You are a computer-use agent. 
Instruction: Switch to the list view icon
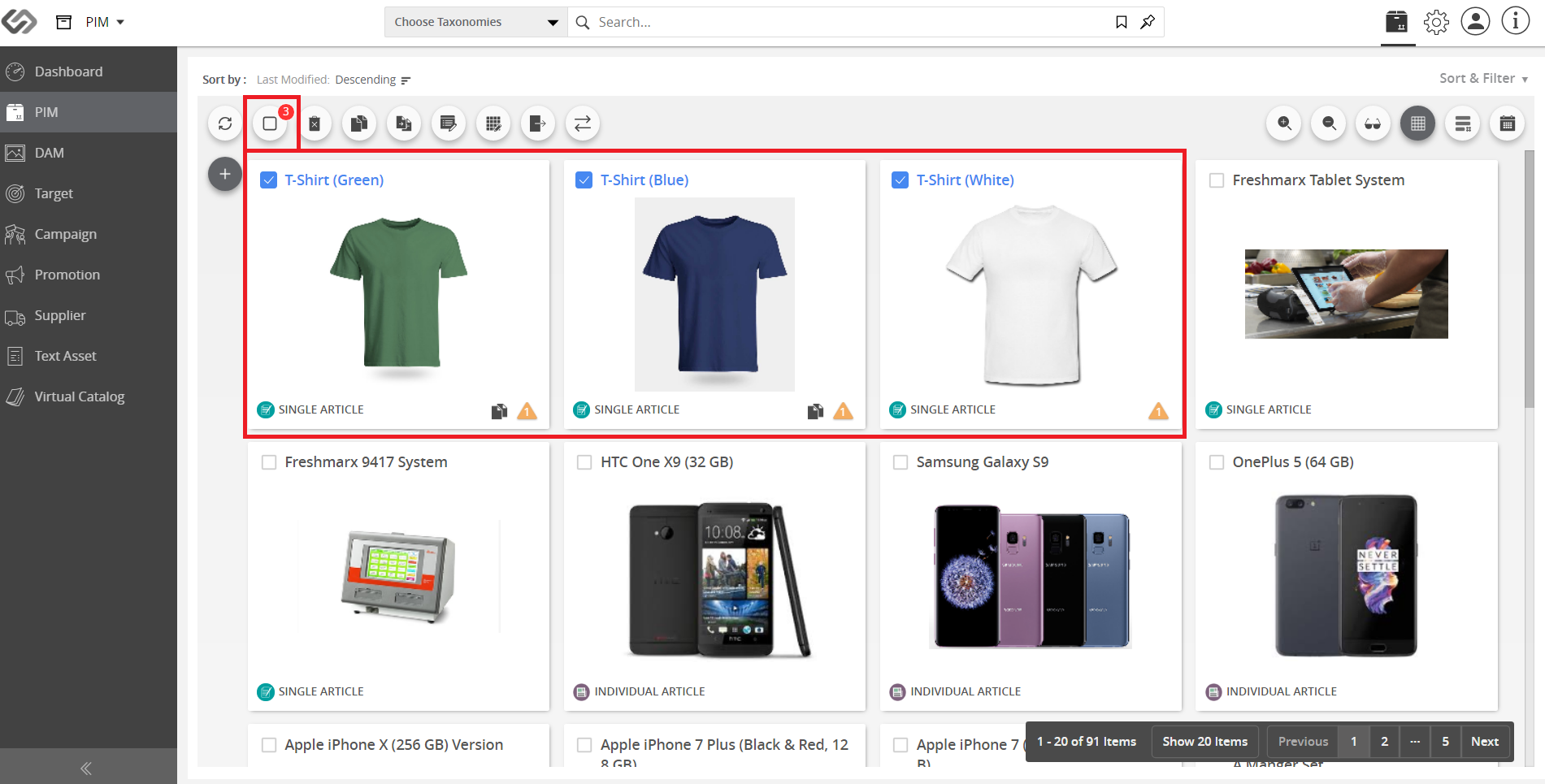[x=1463, y=123]
